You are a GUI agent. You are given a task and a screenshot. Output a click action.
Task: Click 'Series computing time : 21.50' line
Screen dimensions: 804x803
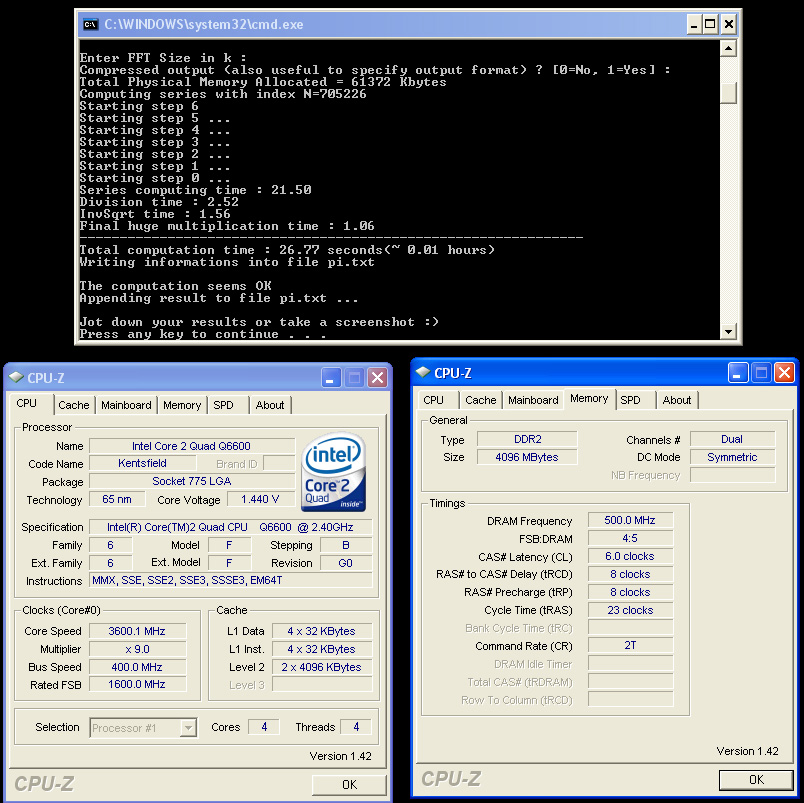click(195, 190)
